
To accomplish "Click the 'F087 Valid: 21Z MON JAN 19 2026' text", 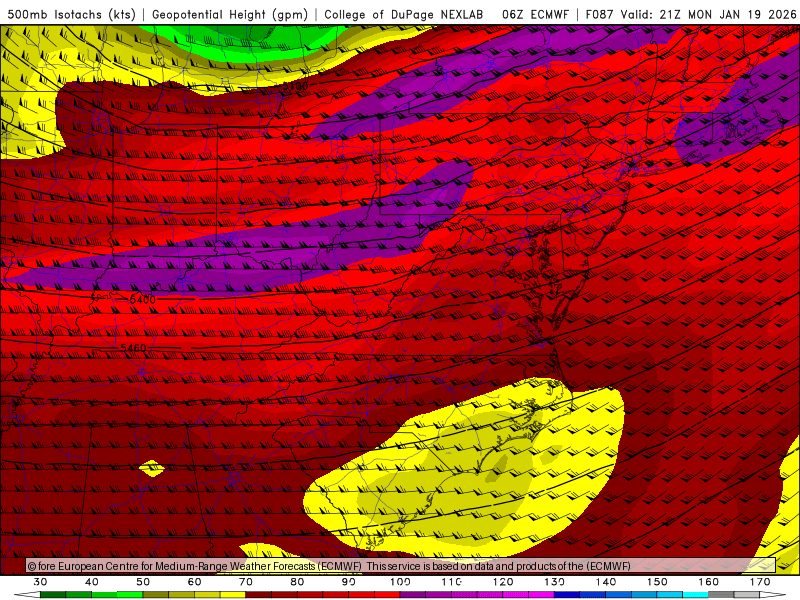I will [x=691, y=14].
